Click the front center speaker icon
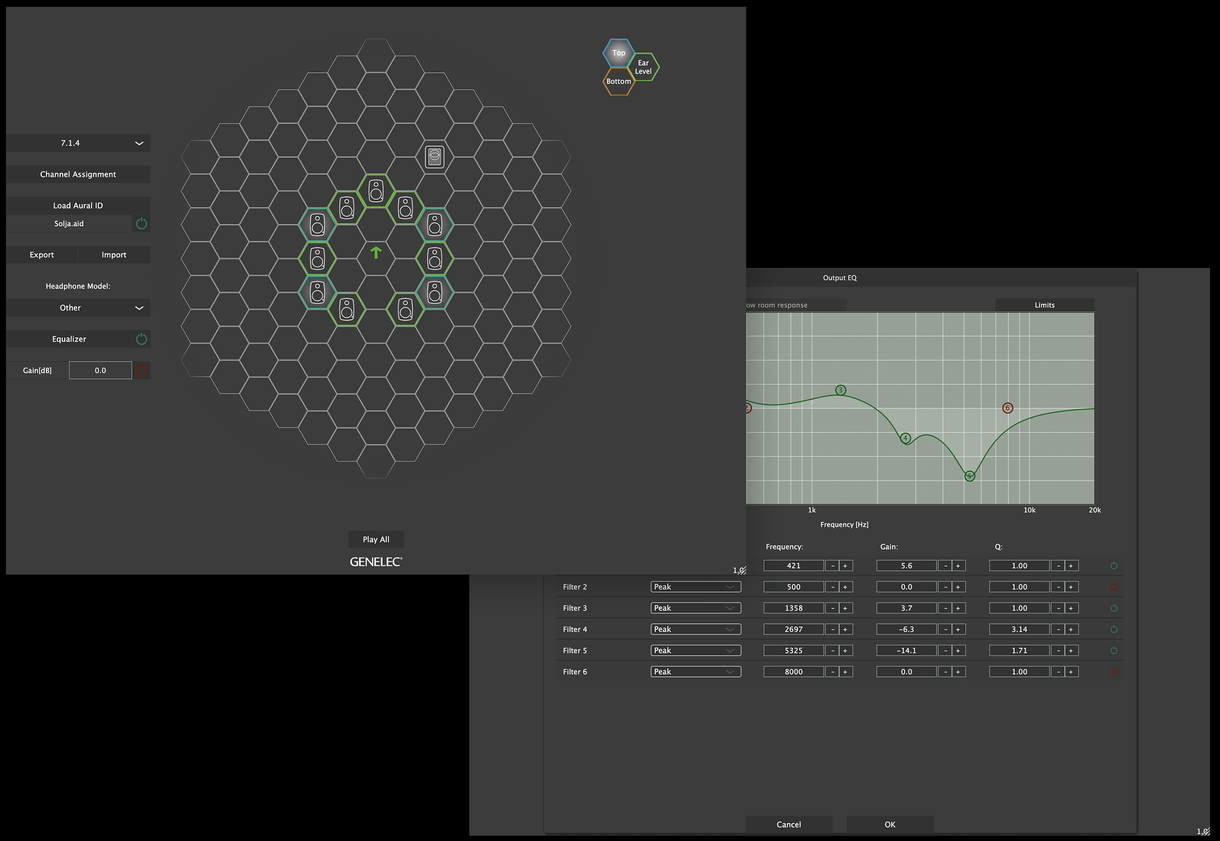Viewport: 1220px width, 841px height. pyautogui.click(x=376, y=191)
